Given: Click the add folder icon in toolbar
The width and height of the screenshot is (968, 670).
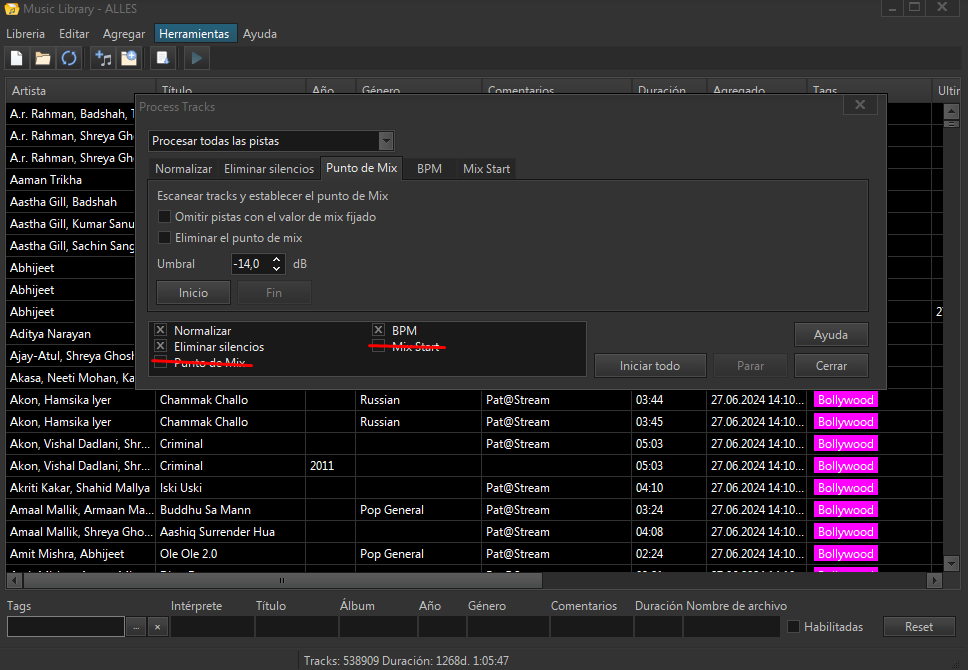Looking at the screenshot, I should click(129, 58).
